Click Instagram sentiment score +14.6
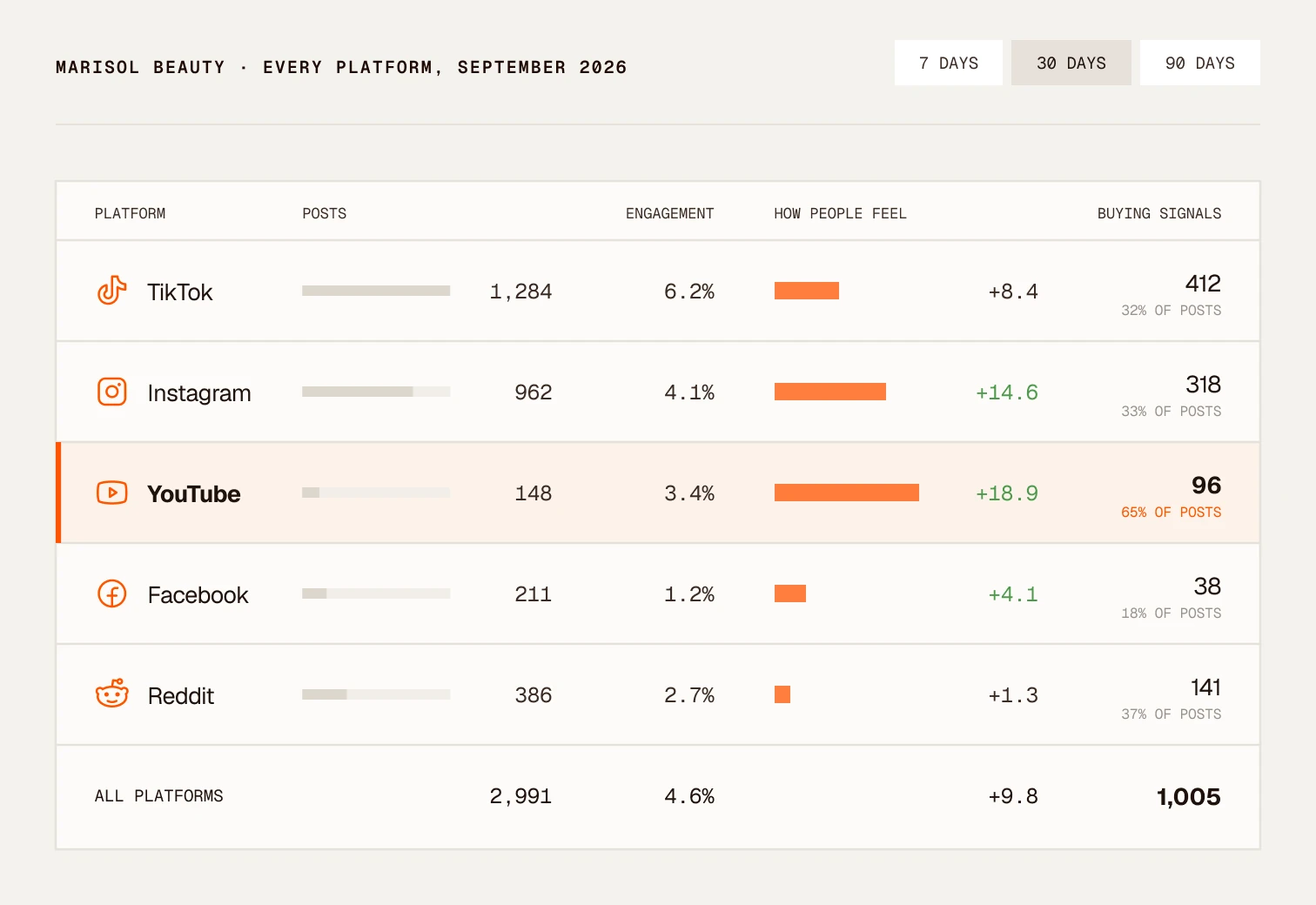Screen dimensions: 1316x905 pyautogui.click(x=1007, y=392)
